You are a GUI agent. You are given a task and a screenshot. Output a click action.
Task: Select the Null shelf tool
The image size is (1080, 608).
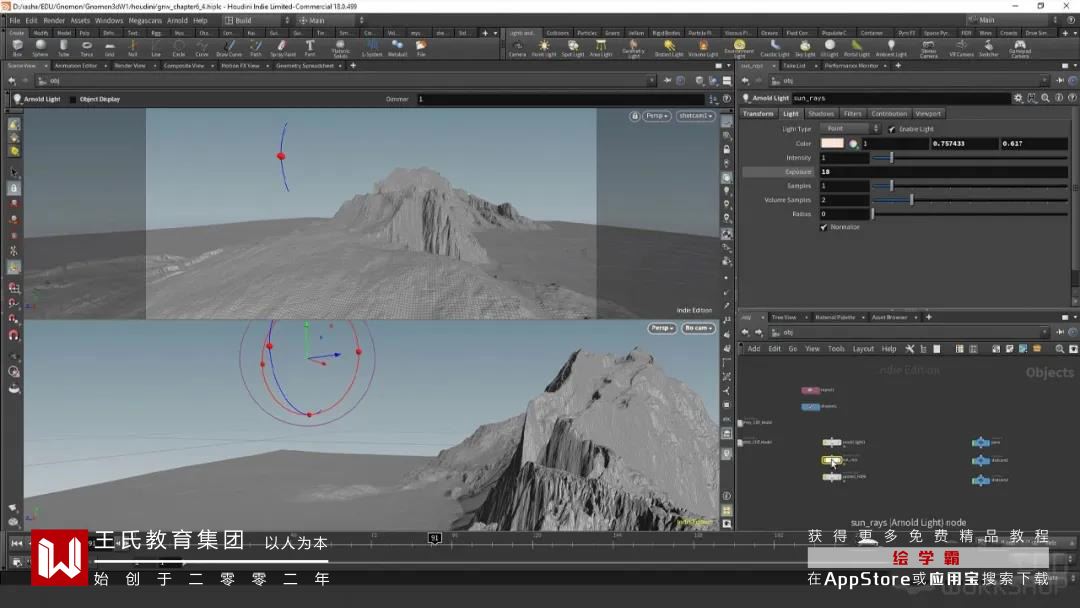[x=133, y=48]
